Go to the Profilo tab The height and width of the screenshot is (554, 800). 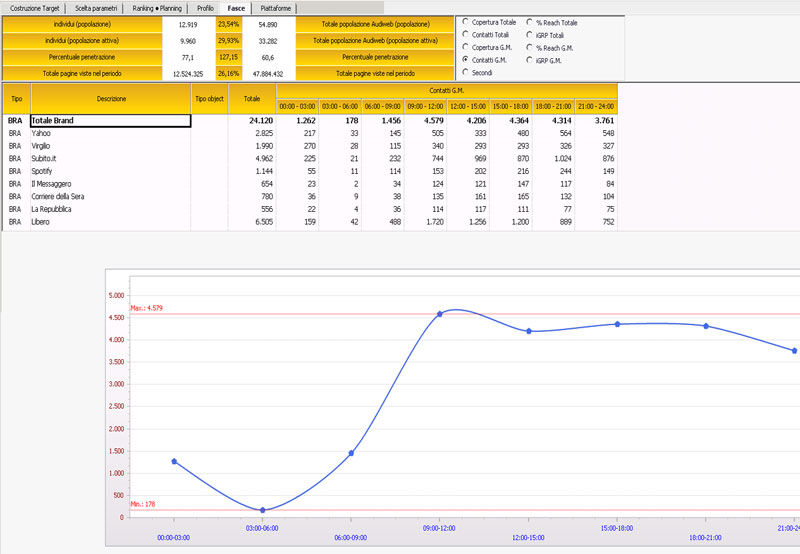coord(205,7)
